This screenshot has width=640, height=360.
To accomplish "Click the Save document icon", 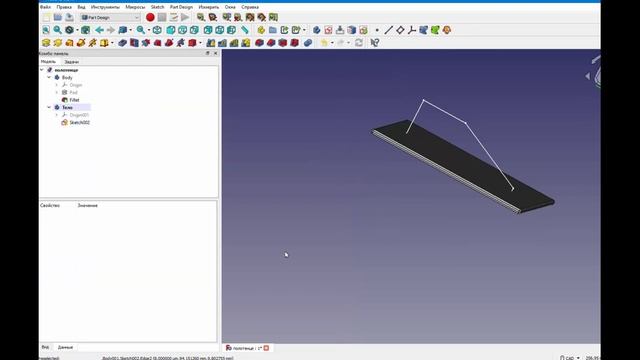I will [69, 18].
